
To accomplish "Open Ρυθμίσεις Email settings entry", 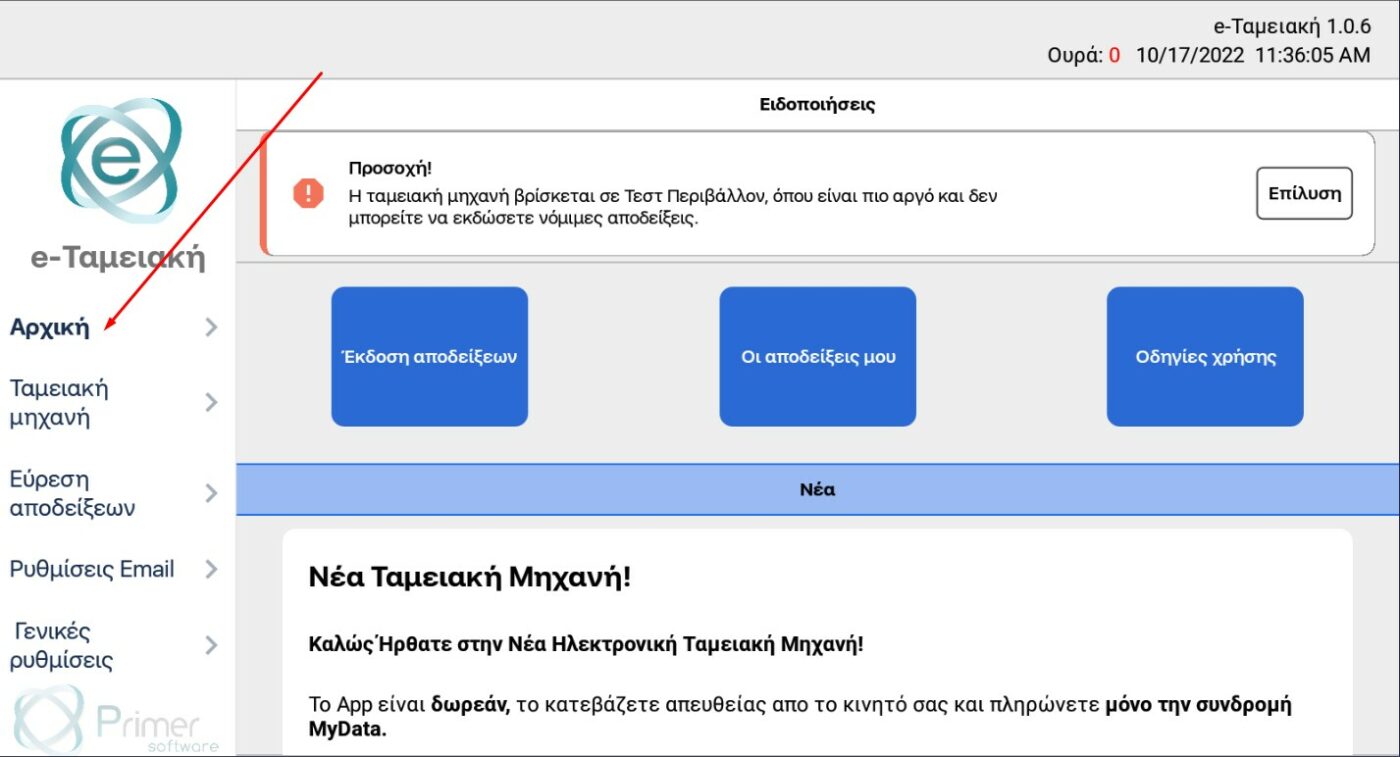I will coord(92,569).
